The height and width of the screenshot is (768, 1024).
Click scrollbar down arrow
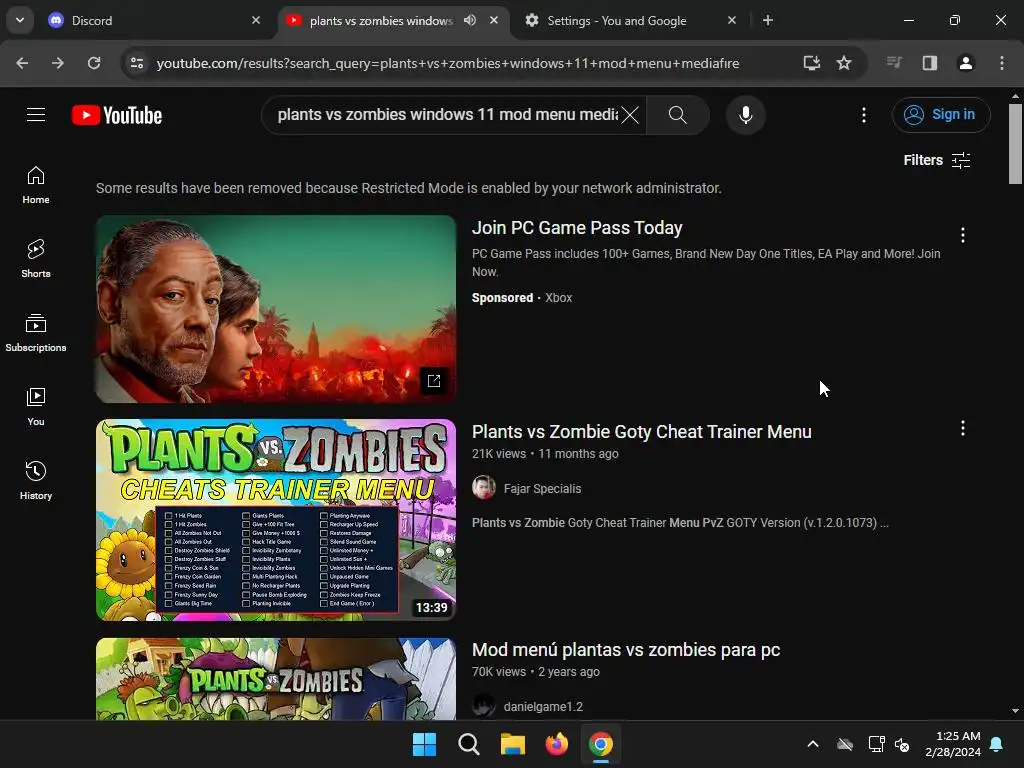1015,711
